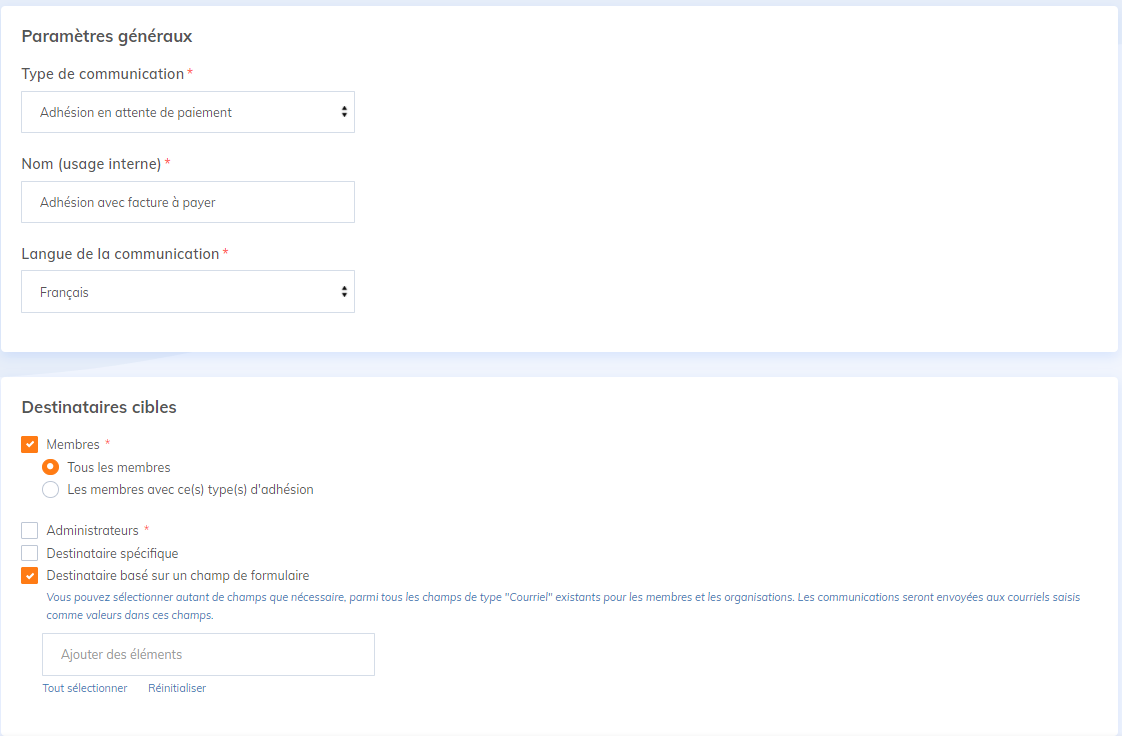Click the 'Langue de la communication' label text
1122x736 pixels.
120,254
